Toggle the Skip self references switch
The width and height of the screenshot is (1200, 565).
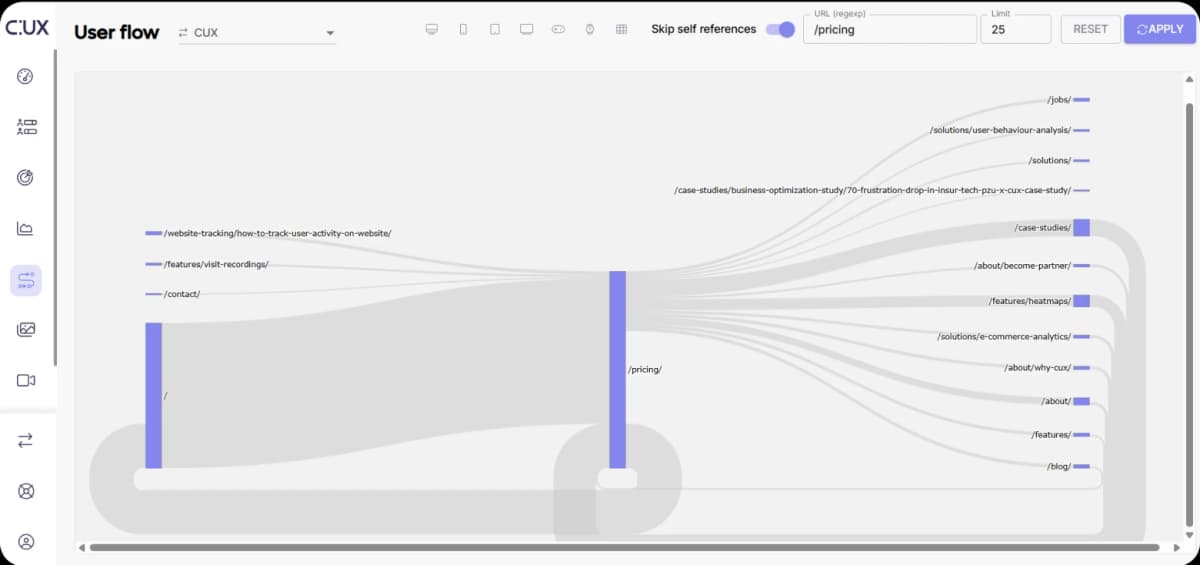click(x=779, y=29)
